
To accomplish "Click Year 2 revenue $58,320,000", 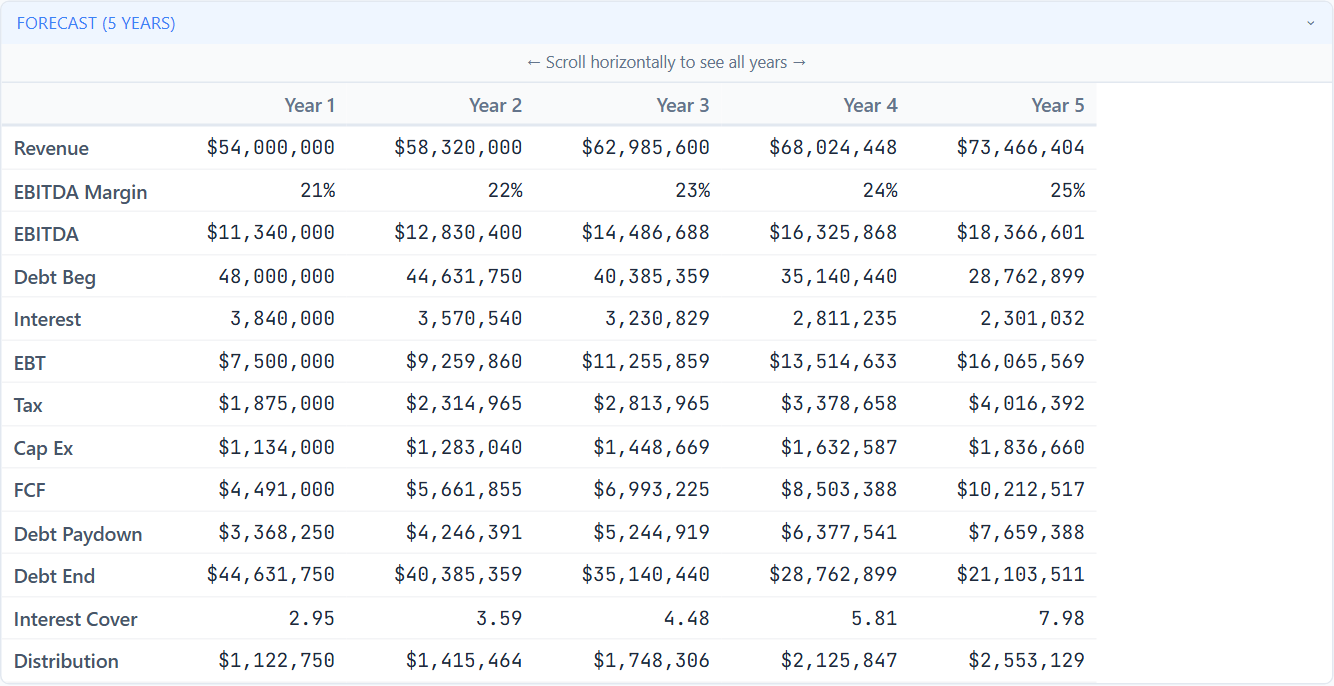I will (x=458, y=148).
